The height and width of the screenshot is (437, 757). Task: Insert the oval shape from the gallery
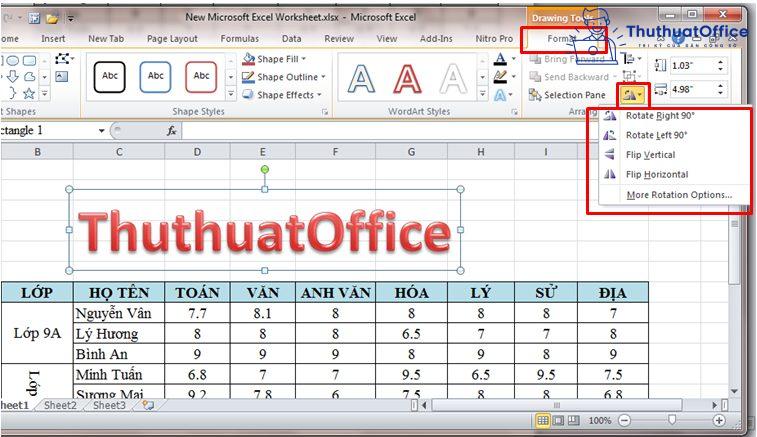click(13, 61)
